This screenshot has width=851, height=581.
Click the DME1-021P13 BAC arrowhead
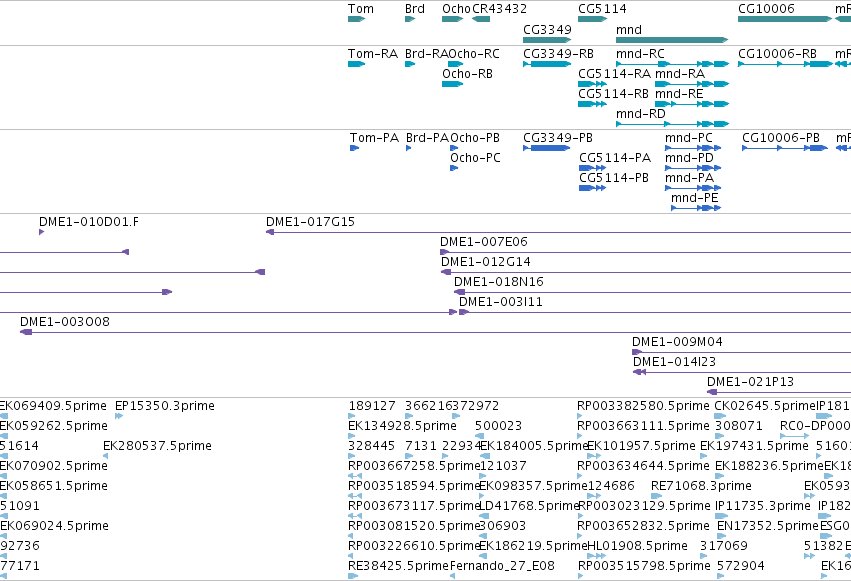point(712,392)
